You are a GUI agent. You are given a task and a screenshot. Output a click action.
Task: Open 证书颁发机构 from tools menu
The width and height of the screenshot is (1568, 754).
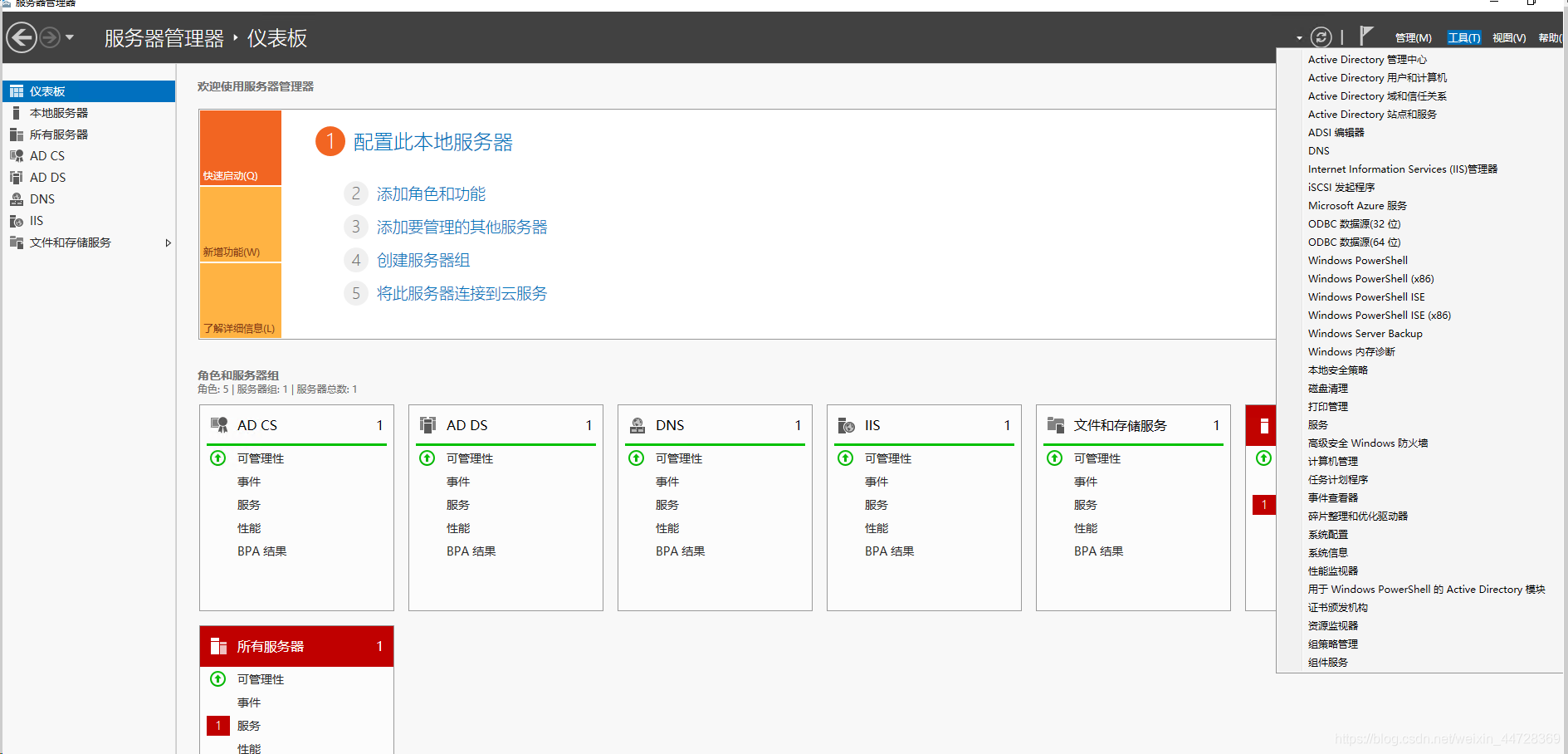coord(1337,608)
